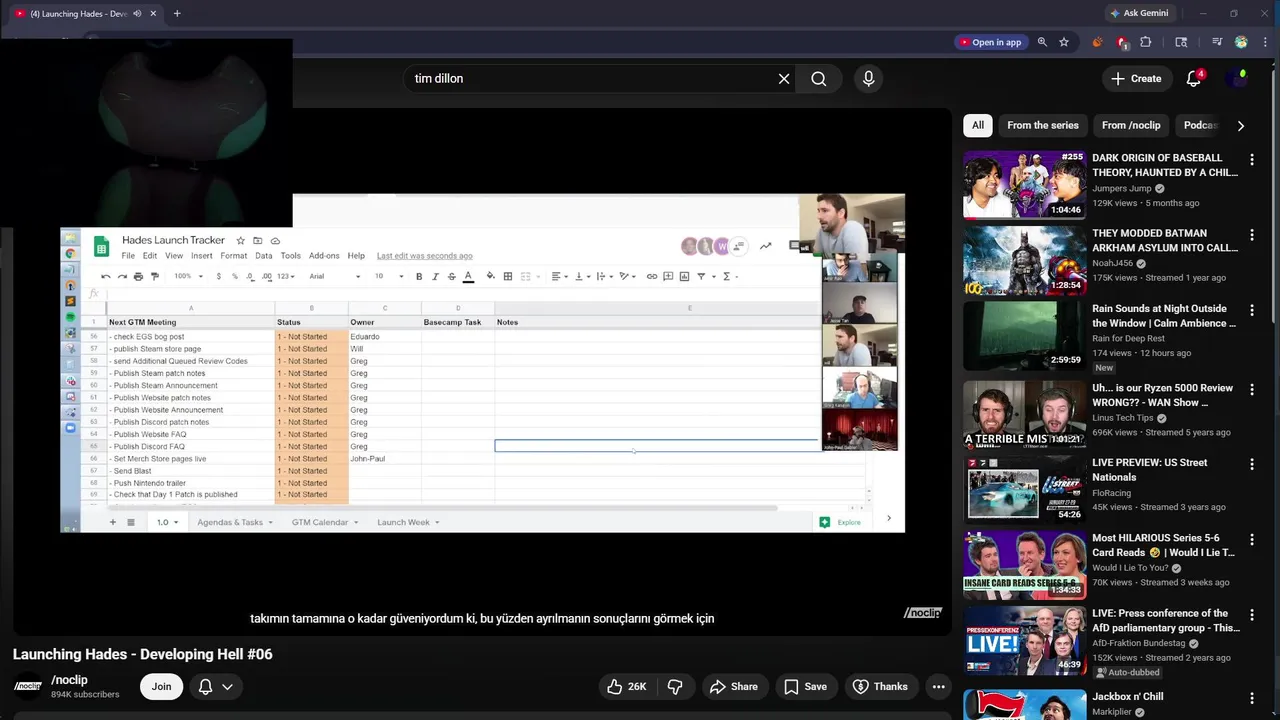The image size is (1280, 720).
Task: Open the orange extension icon
Action: pyautogui.click(x=1097, y=42)
